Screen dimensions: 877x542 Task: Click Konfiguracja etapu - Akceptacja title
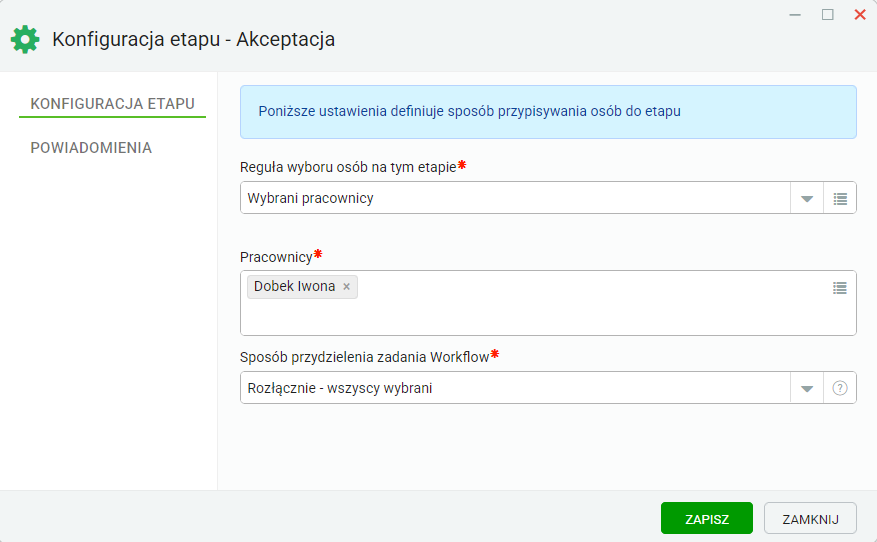click(194, 40)
